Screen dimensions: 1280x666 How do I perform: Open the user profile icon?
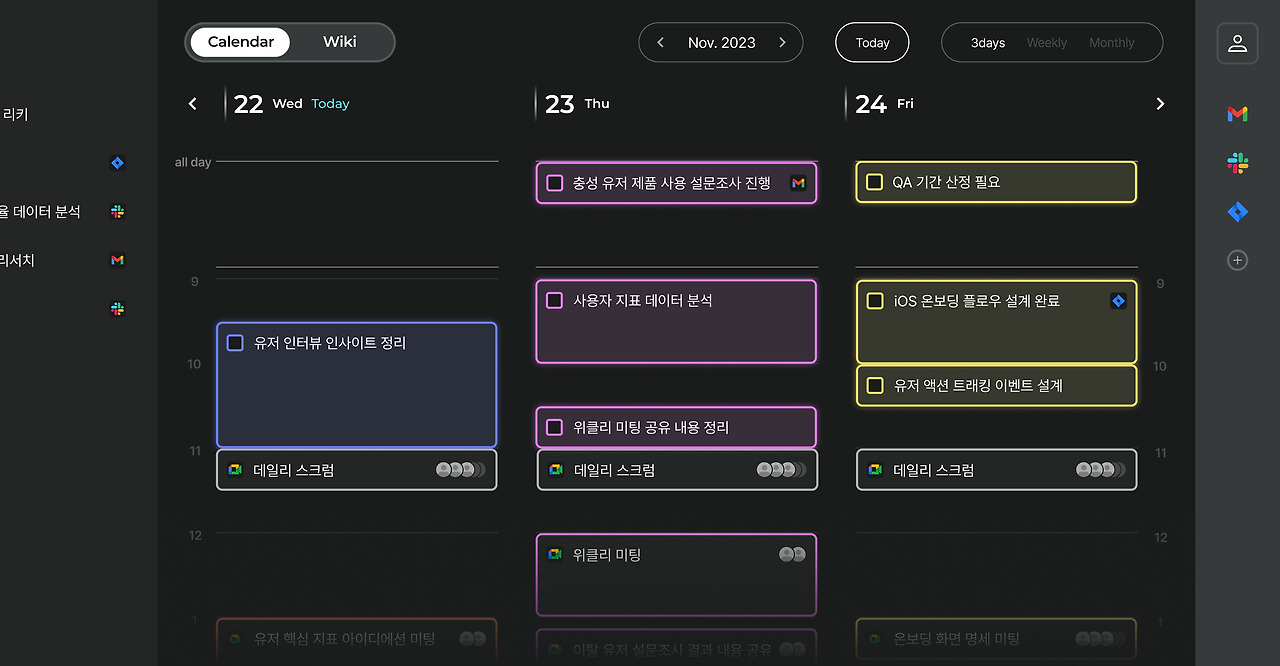[1237, 43]
